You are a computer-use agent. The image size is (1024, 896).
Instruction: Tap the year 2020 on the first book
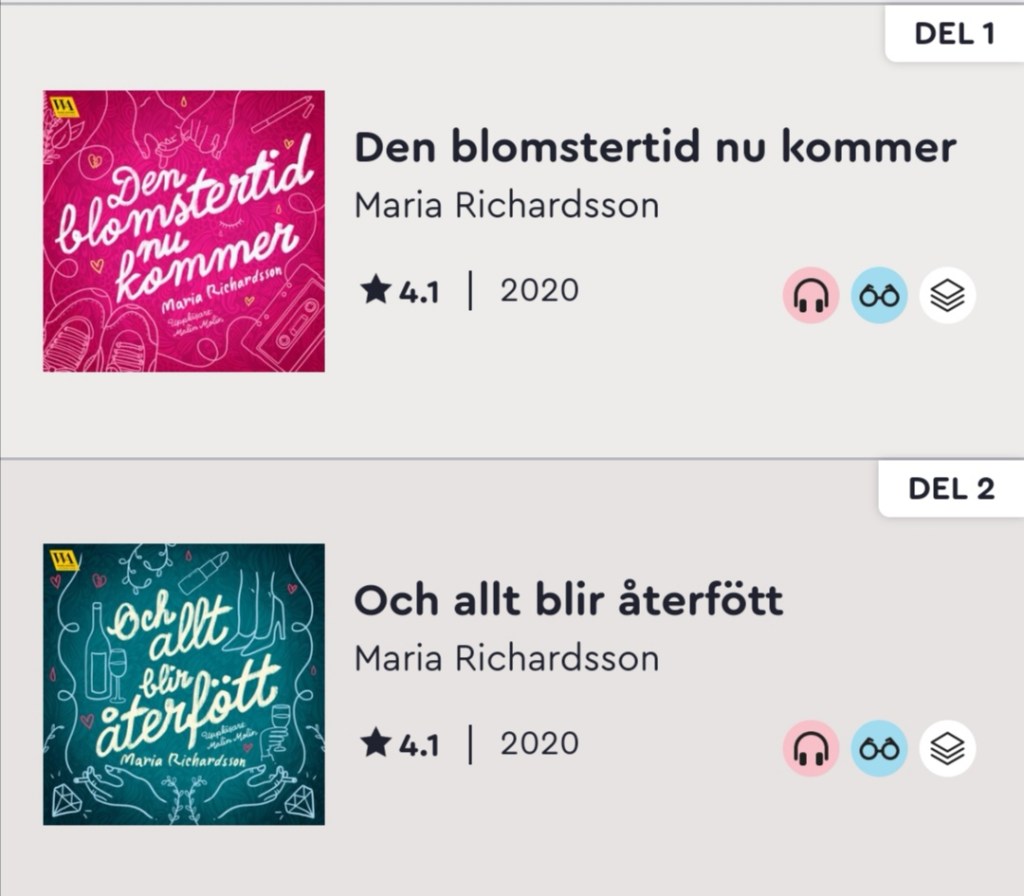(539, 290)
